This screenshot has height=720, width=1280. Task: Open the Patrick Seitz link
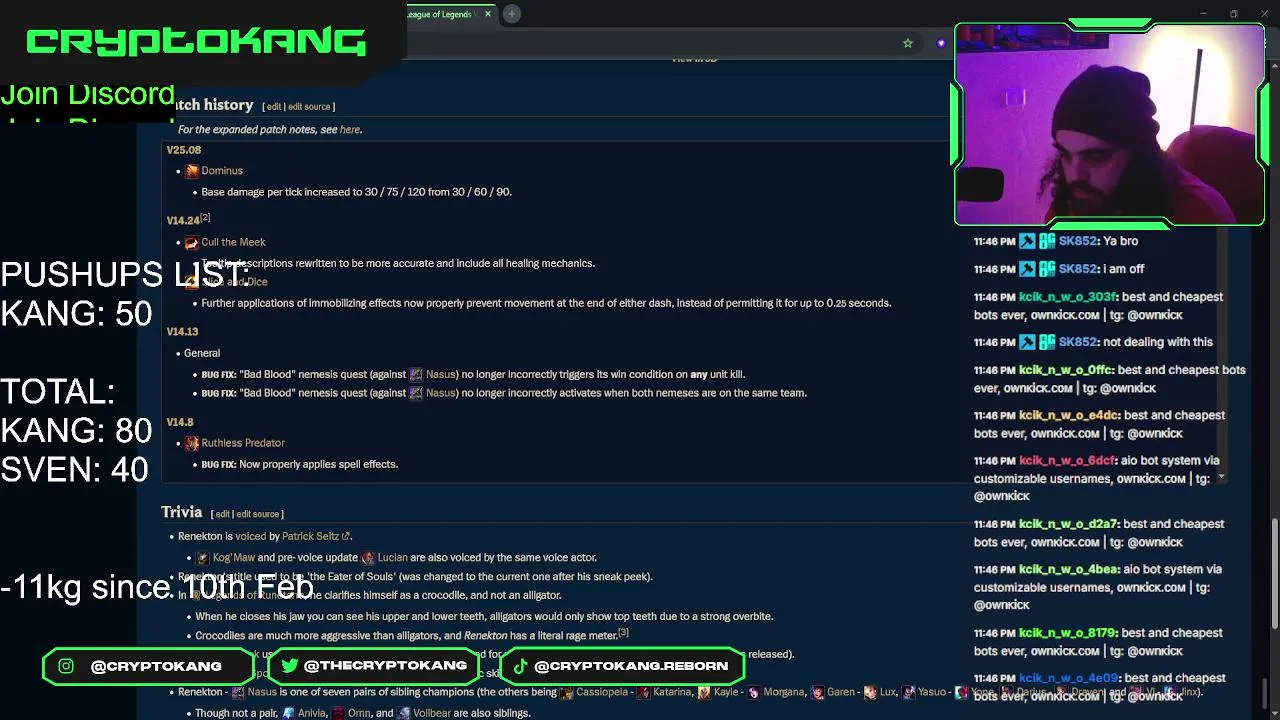[310, 537]
